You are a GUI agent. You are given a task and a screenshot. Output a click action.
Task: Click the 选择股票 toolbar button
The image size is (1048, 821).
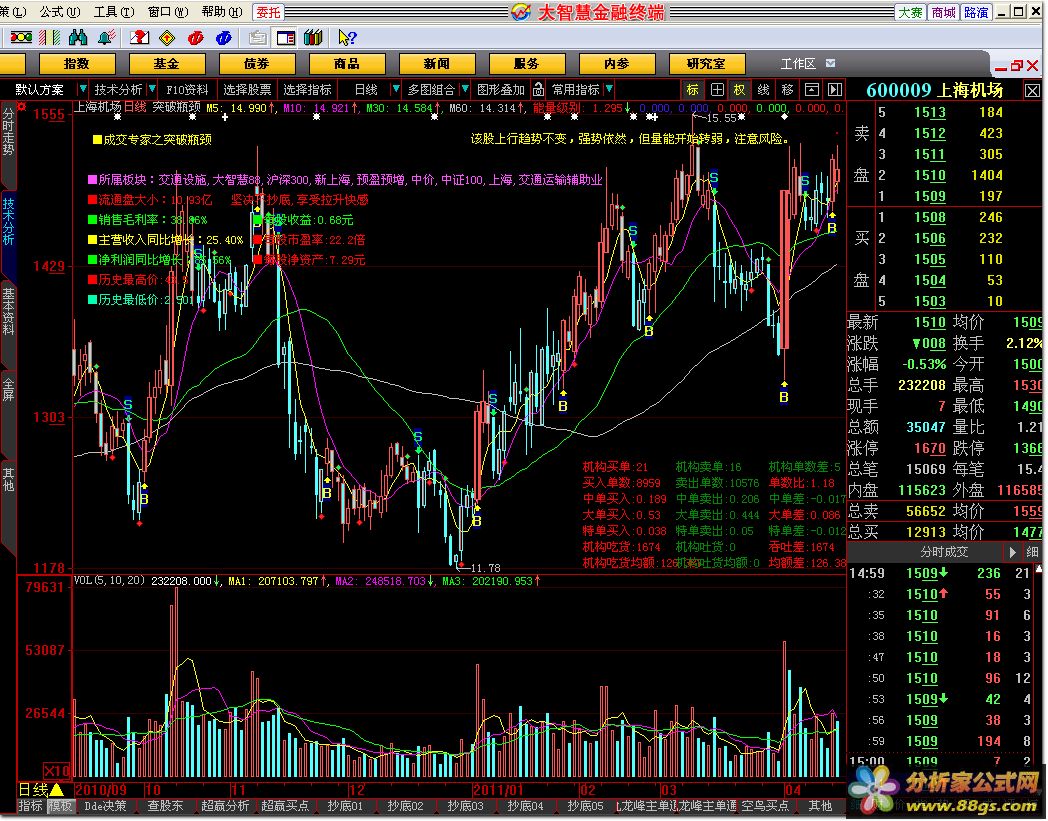247,90
